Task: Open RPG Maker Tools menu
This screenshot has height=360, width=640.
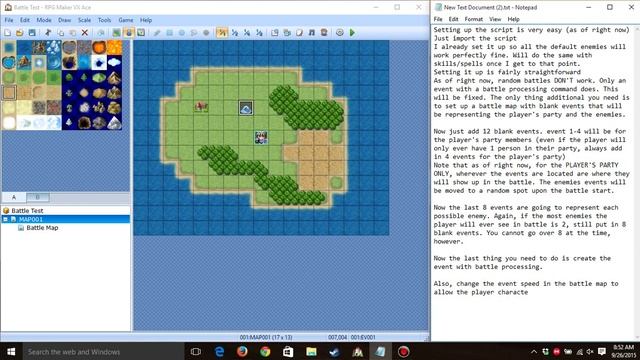Action: (104, 20)
